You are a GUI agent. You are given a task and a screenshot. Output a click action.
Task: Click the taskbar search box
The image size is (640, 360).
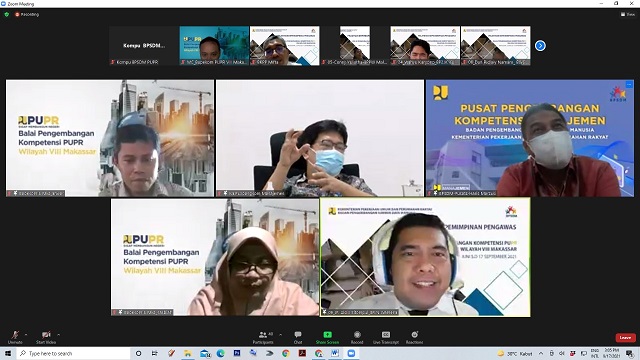click(x=73, y=353)
